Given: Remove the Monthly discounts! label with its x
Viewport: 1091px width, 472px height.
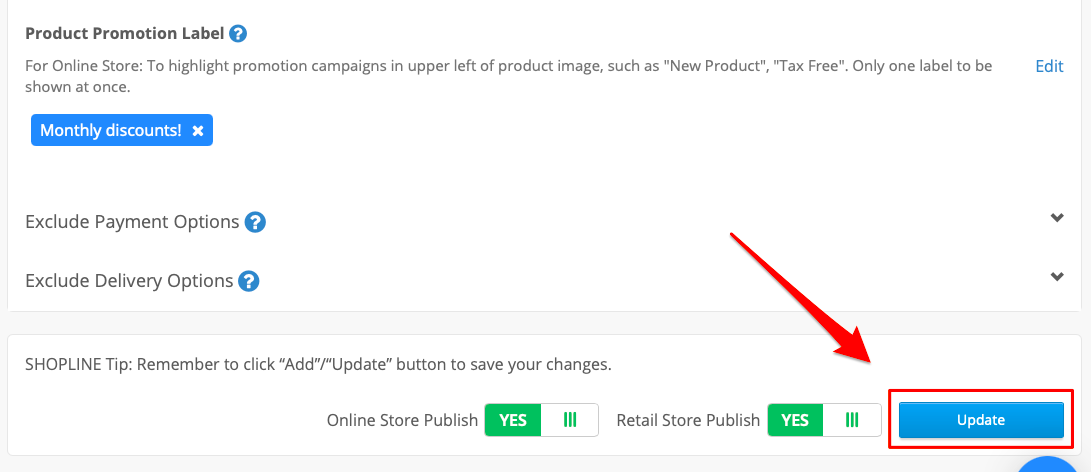Looking at the screenshot, I should click(x=198, y=130).
